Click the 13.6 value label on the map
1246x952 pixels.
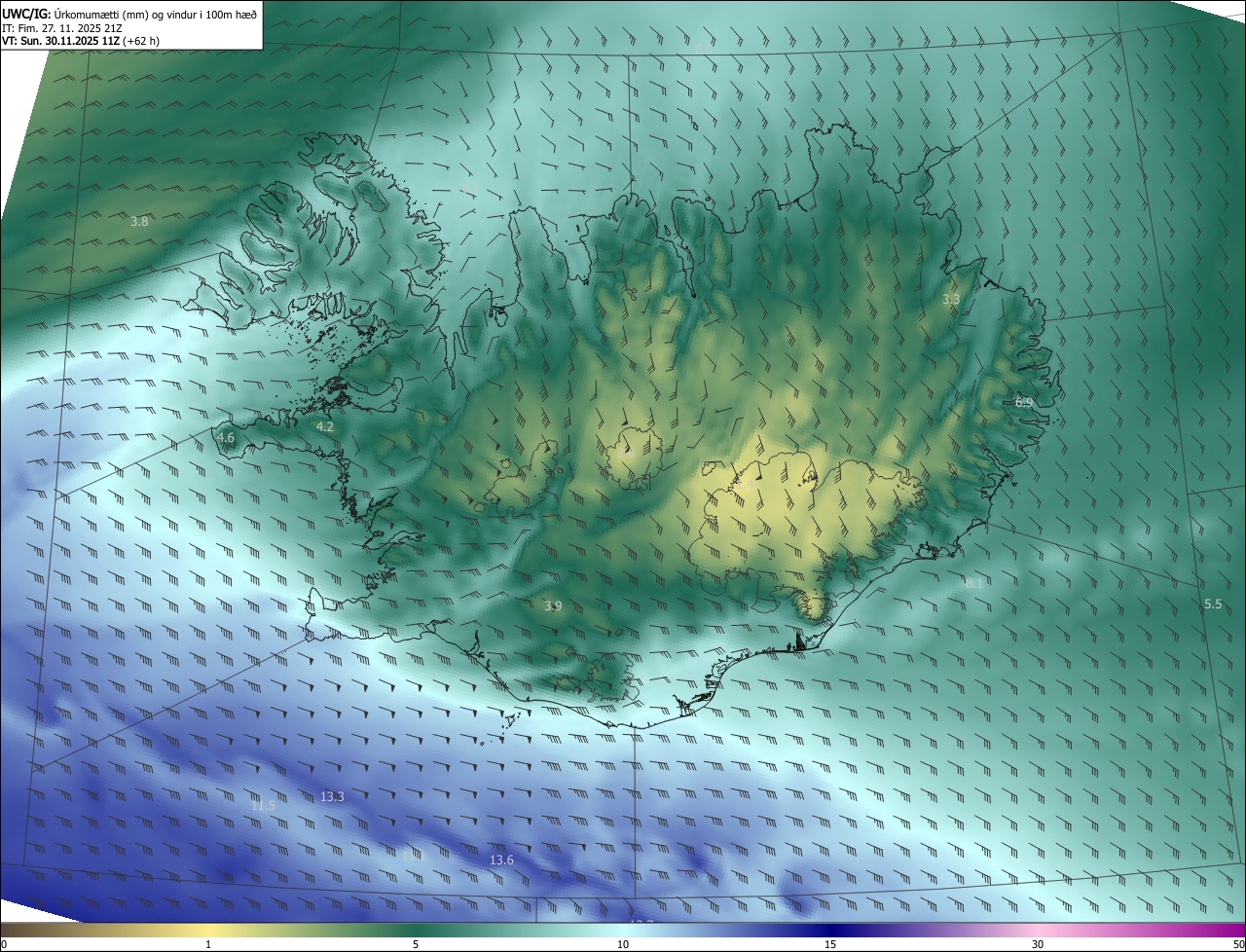(501, 860)
